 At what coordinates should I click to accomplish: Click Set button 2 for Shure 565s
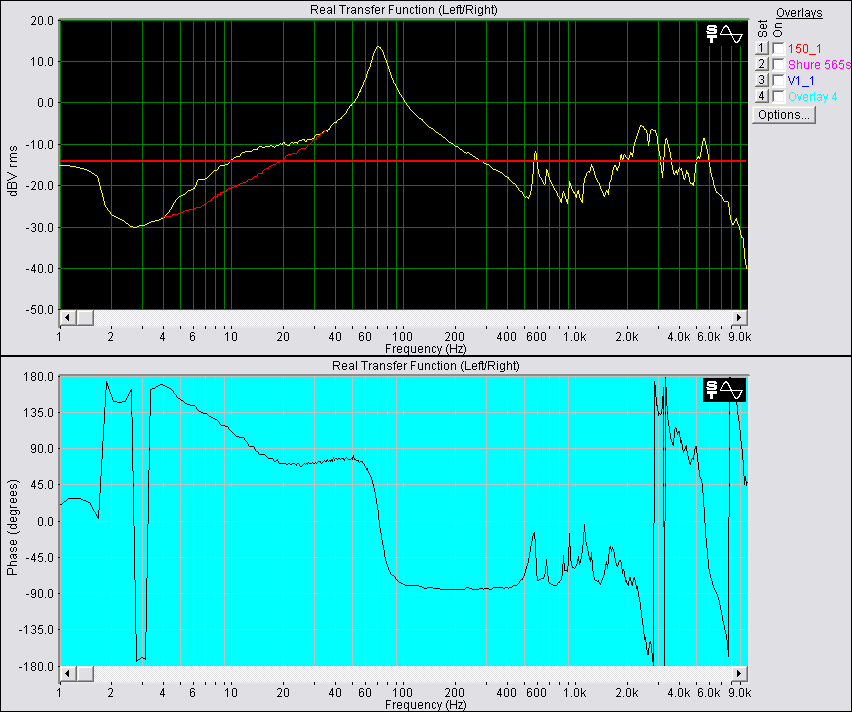[x=761, y=64]
